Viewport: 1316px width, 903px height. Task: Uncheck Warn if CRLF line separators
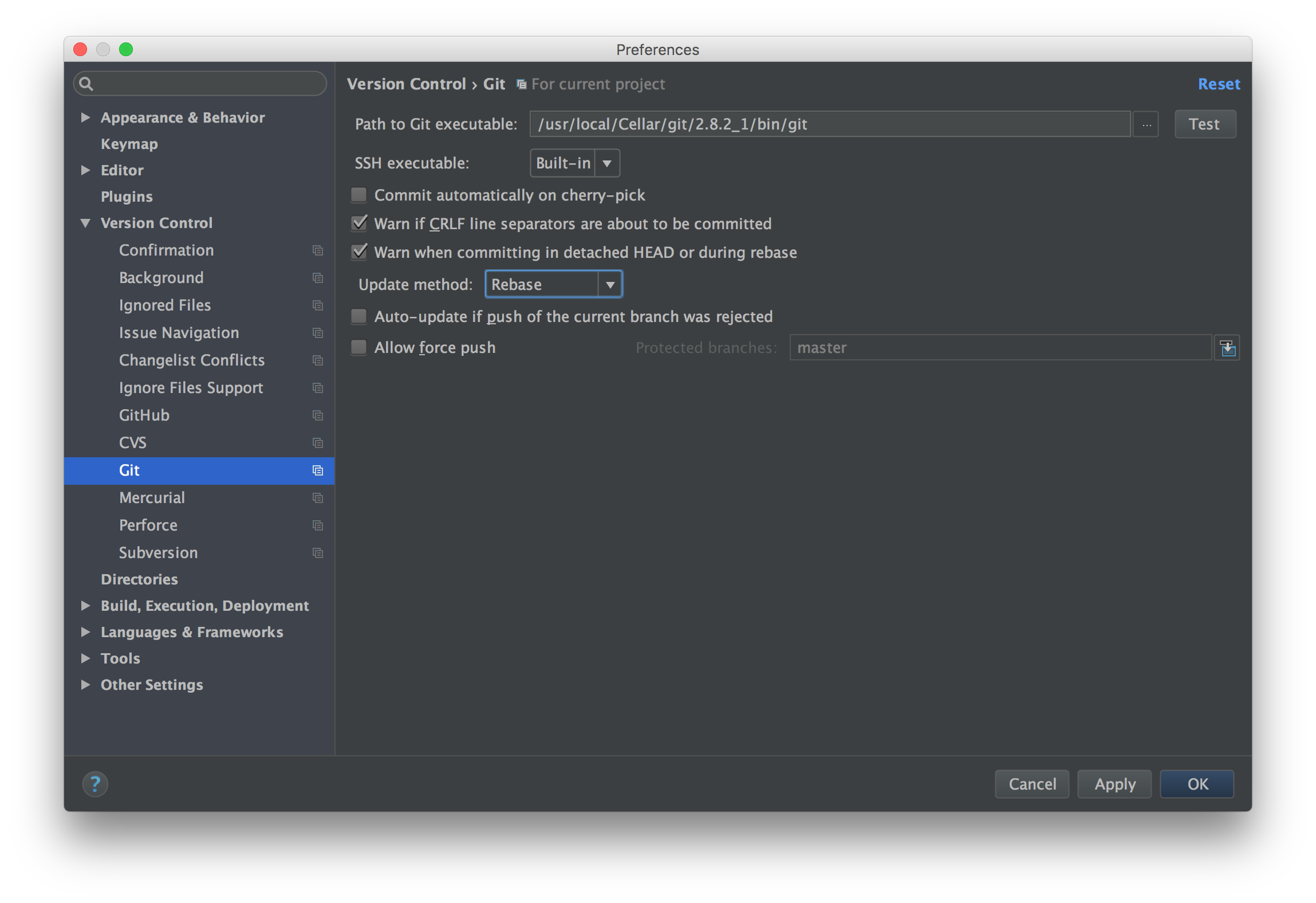click(359, 223)
